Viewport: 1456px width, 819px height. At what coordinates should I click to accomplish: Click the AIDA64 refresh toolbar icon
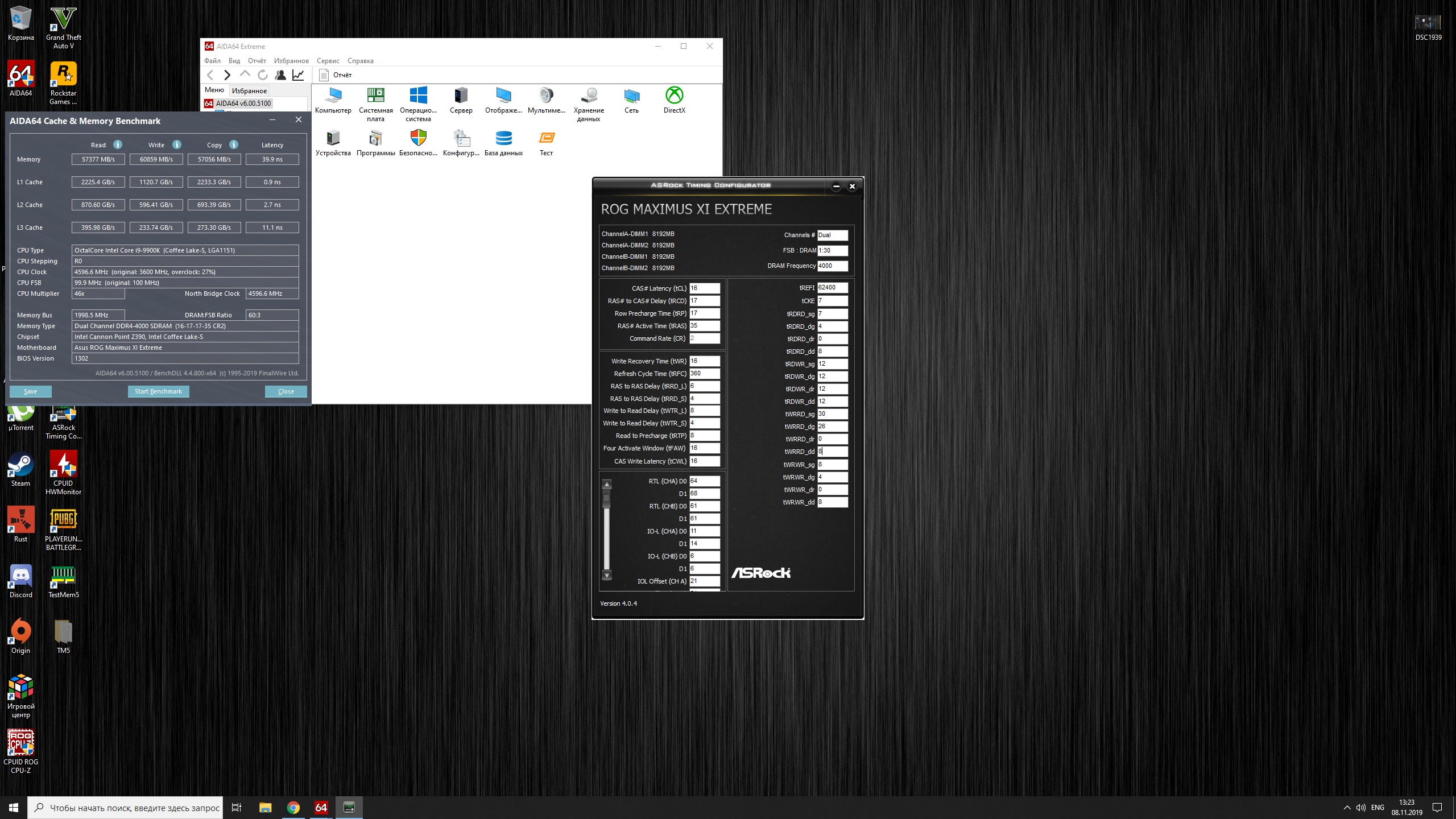pyautogui.click(x=262, y=75)
